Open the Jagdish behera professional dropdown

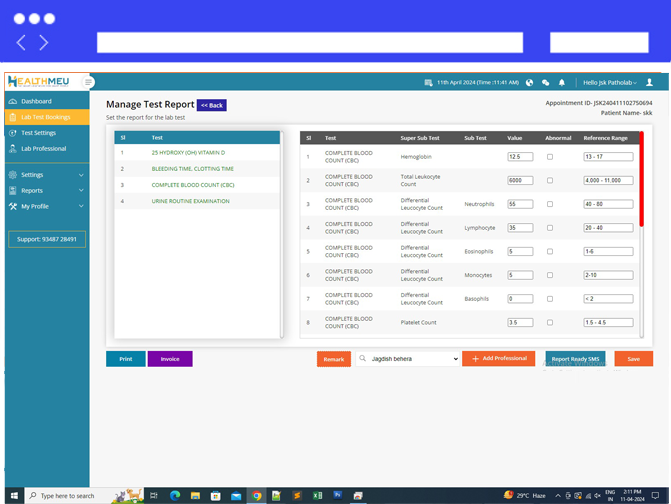coord(408,359)
